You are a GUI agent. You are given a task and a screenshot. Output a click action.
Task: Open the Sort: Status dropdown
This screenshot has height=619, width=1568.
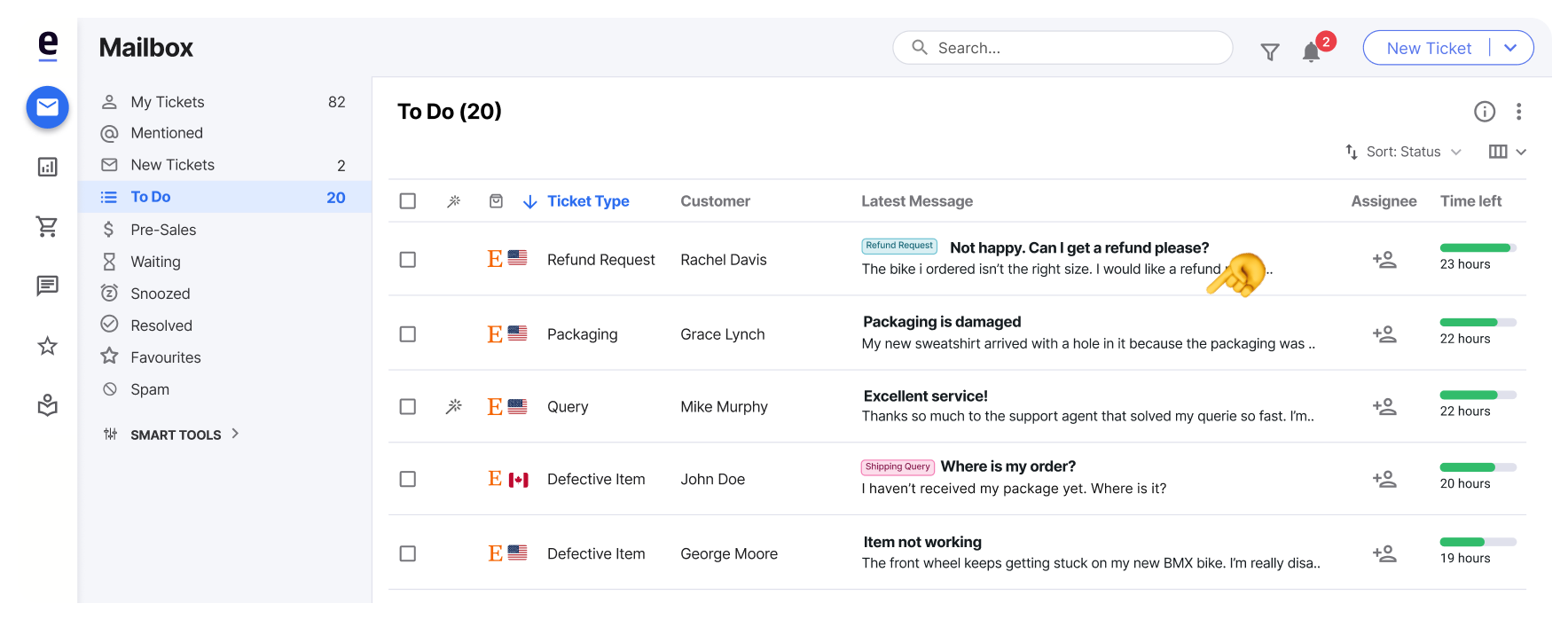(1403, 152)
